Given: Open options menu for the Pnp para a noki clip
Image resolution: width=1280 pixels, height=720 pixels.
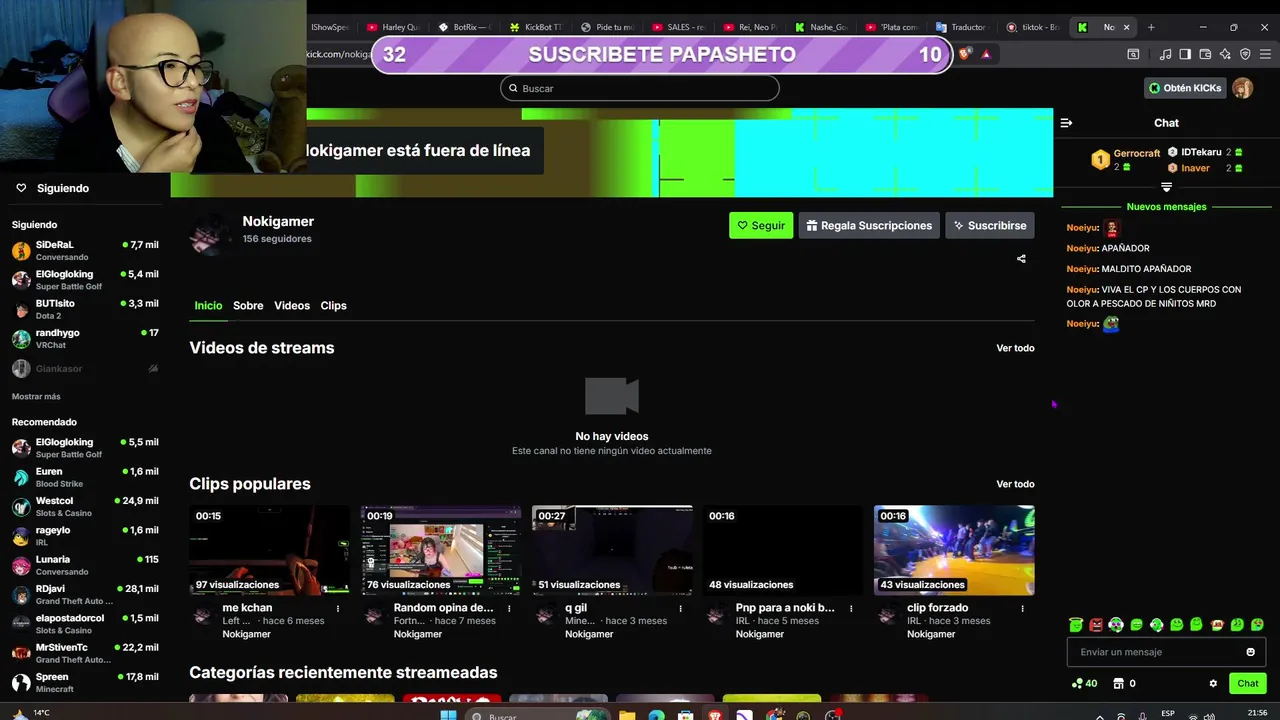Looking at the screenshot, I should tap(852, 608).
